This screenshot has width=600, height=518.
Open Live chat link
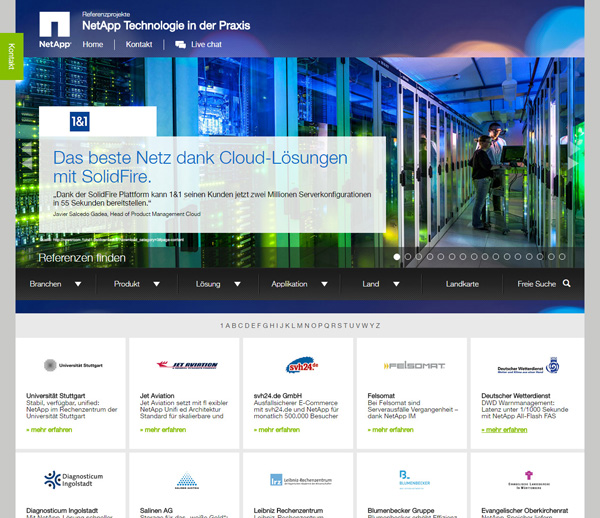(206, 44)
